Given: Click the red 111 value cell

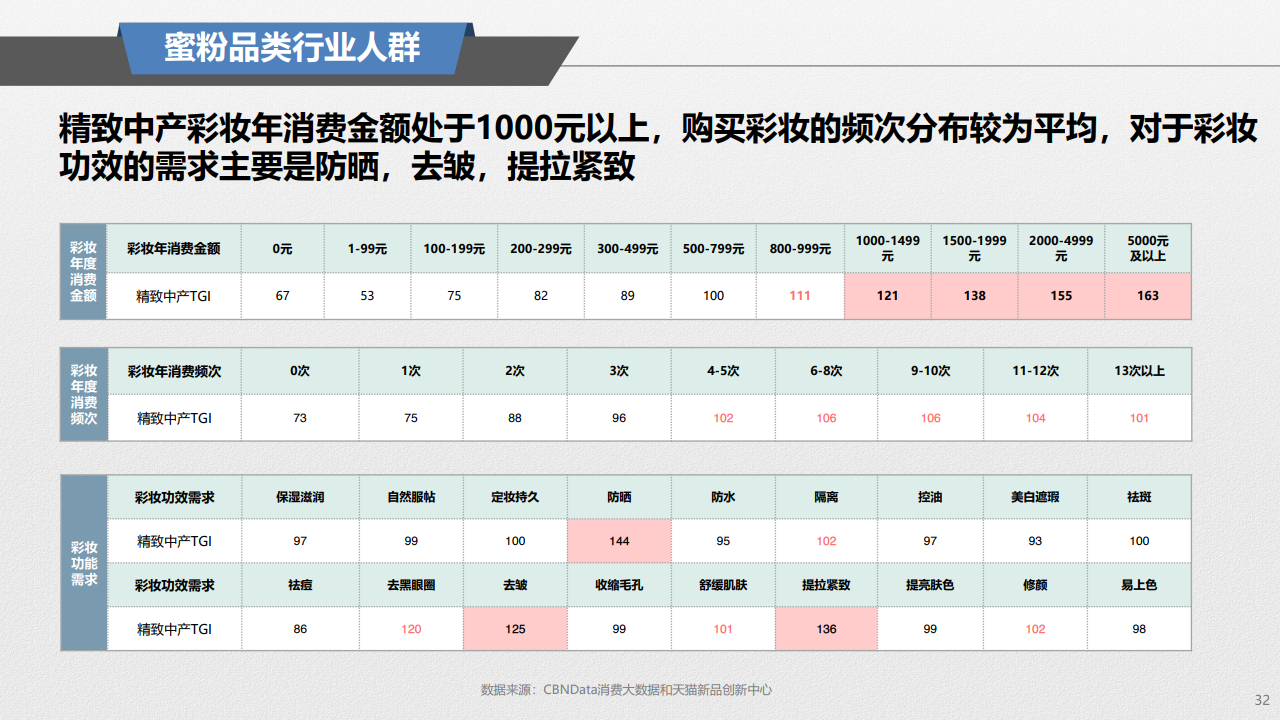Looking at the screenshot, I should tap(800, 296).
